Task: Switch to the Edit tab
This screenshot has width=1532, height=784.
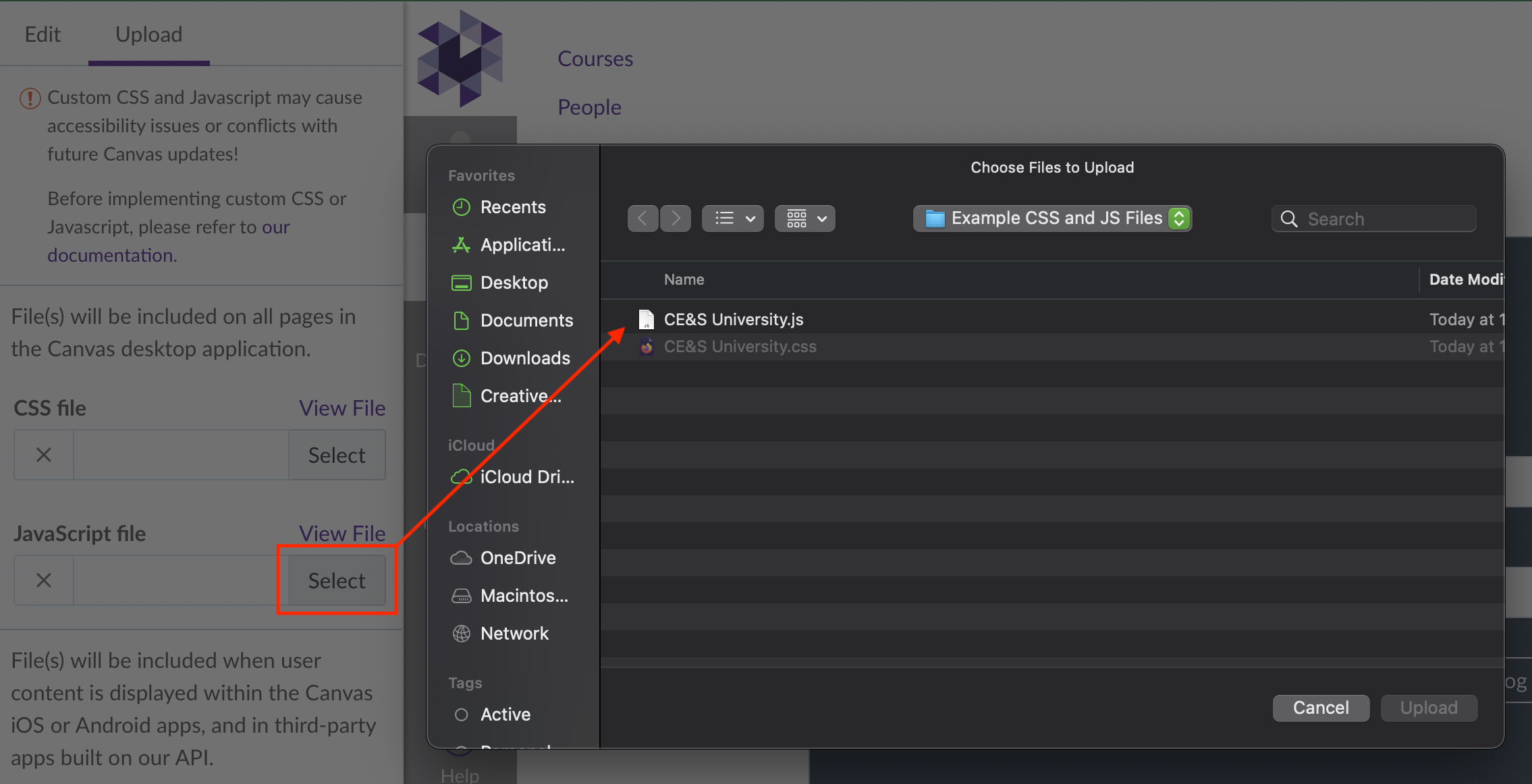Action: pyautogui.click(x=42, y=34)
